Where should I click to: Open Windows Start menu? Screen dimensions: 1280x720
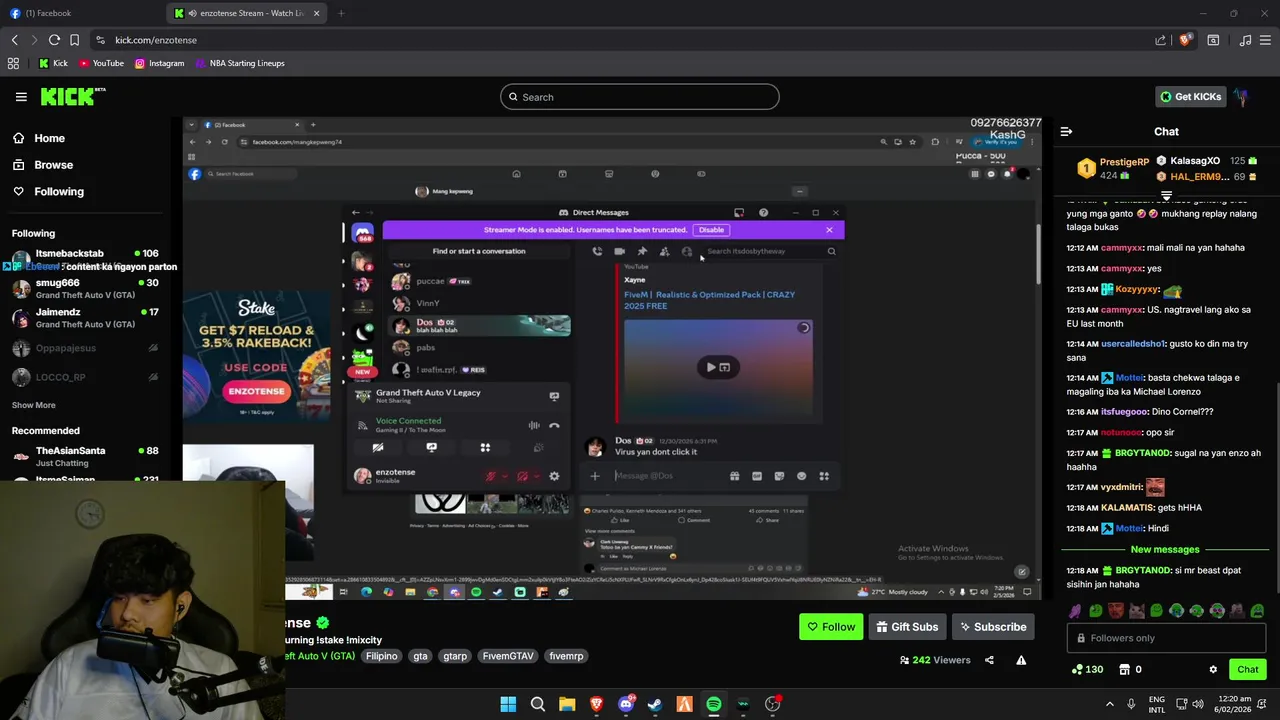508,704
